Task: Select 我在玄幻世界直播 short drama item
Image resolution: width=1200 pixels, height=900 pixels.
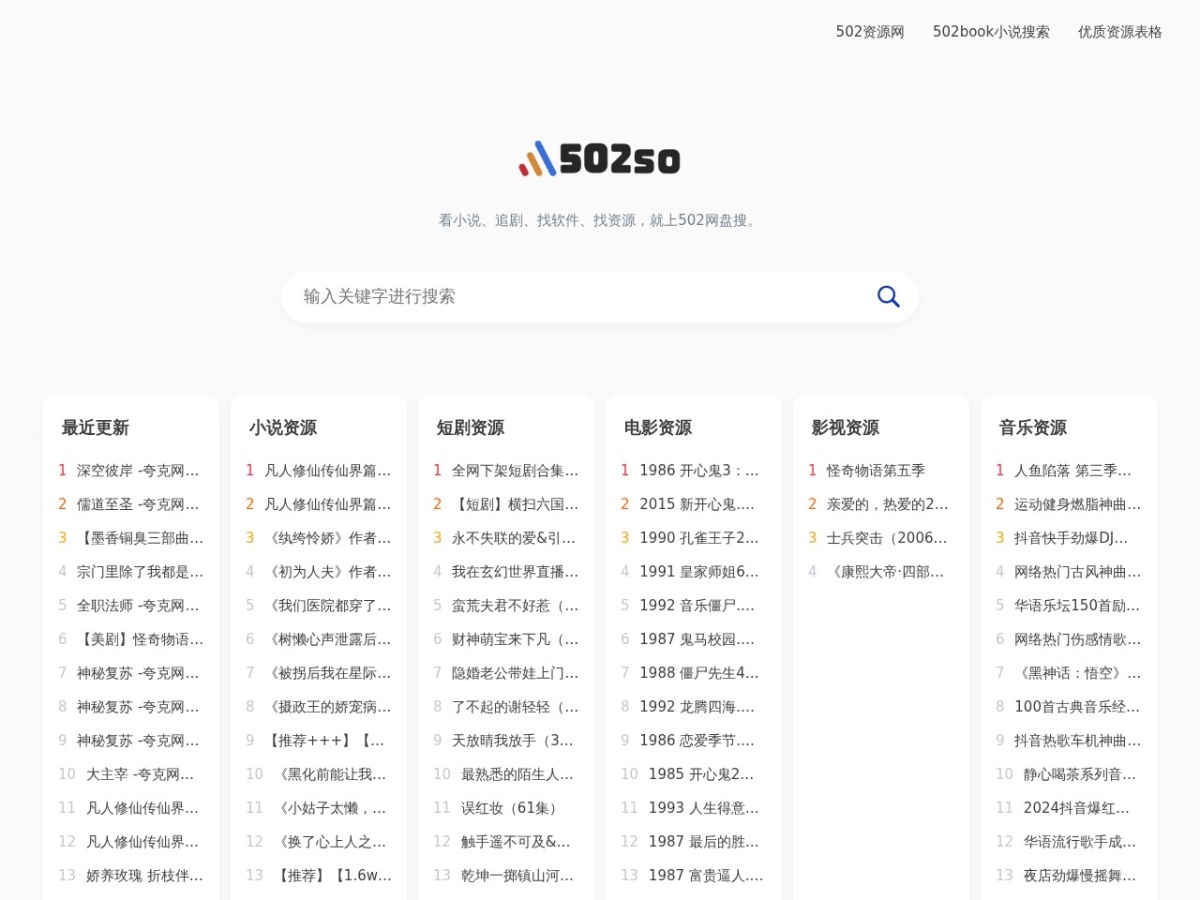Action: click(515, 572)
